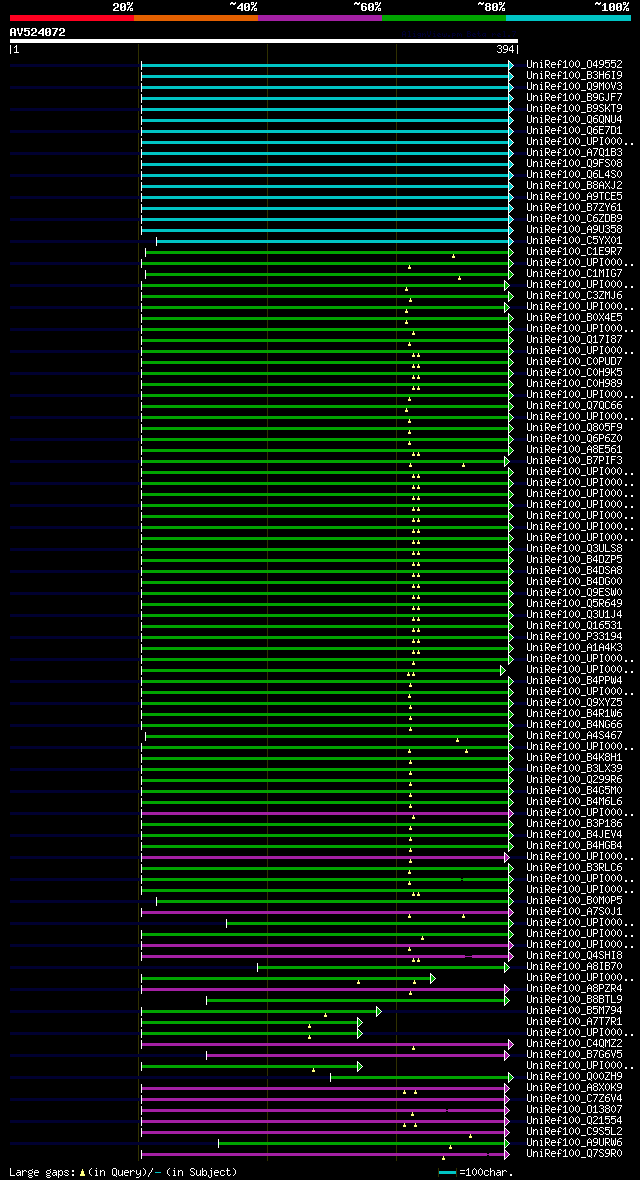
Task: Select hit UniRef100_Q299R6
Action: click(x=574, y=779)
